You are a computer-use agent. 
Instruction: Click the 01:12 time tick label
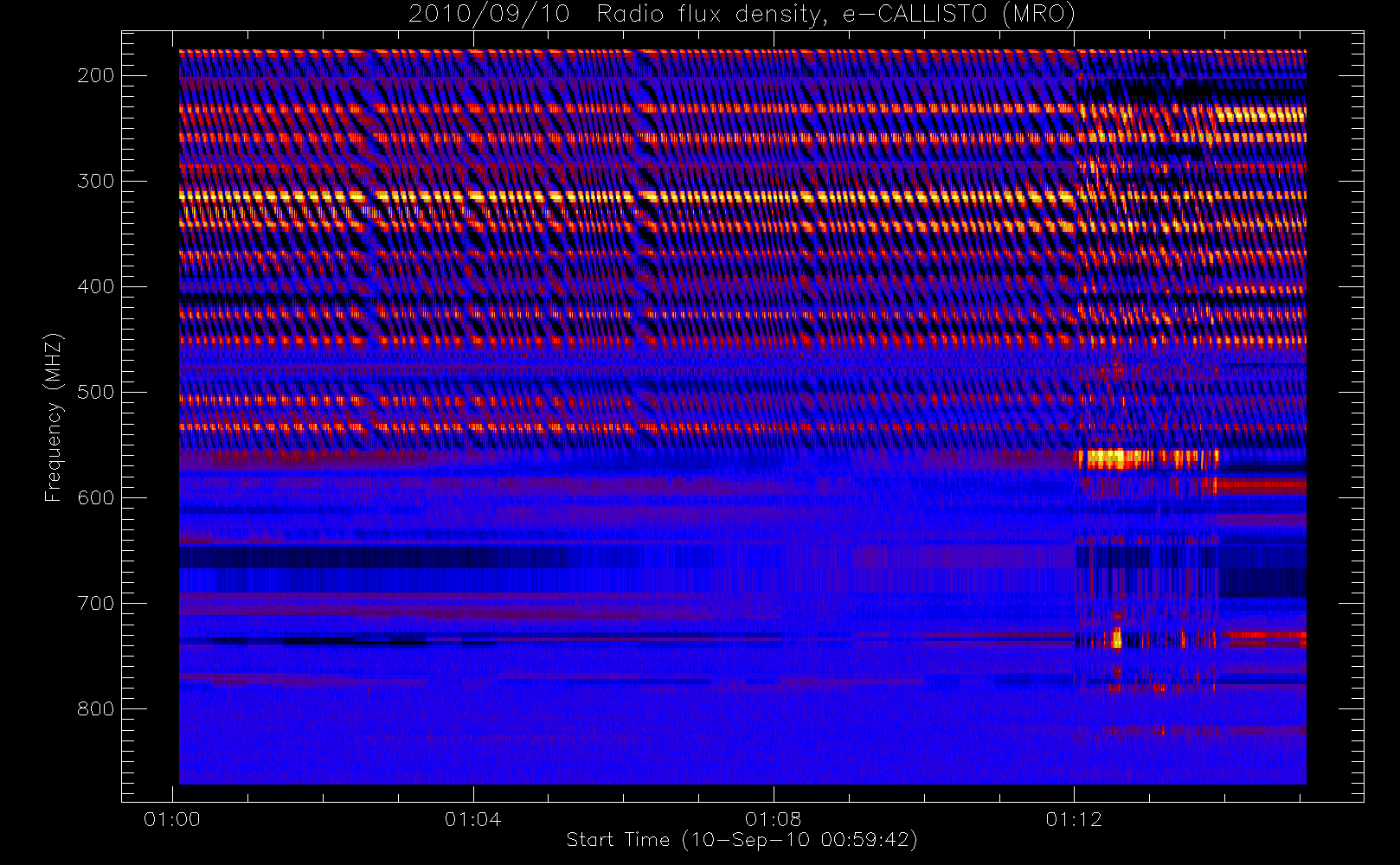coord(1074,818)
